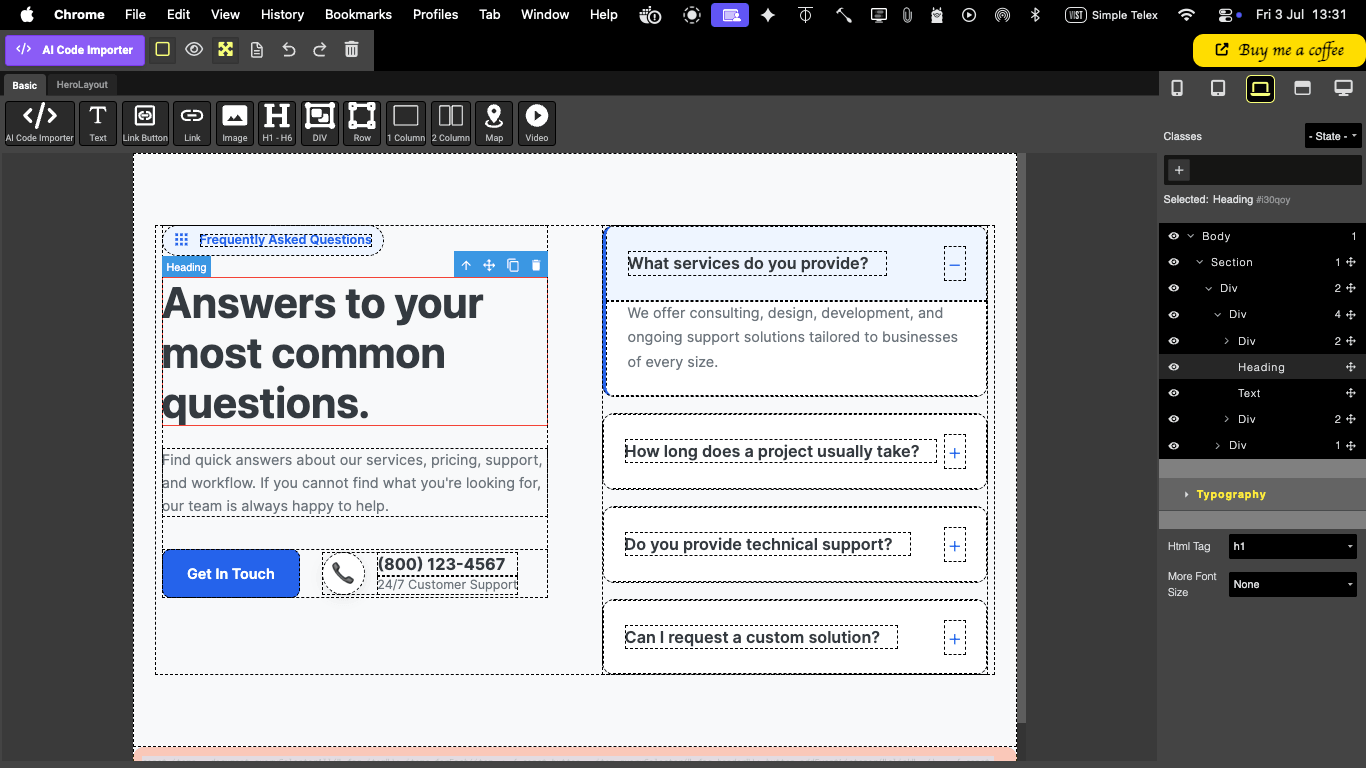The height and width of the screenshot is (768, 1366).
Task: Click the move handle on the Heading layer row
Action: point(1351,367)
